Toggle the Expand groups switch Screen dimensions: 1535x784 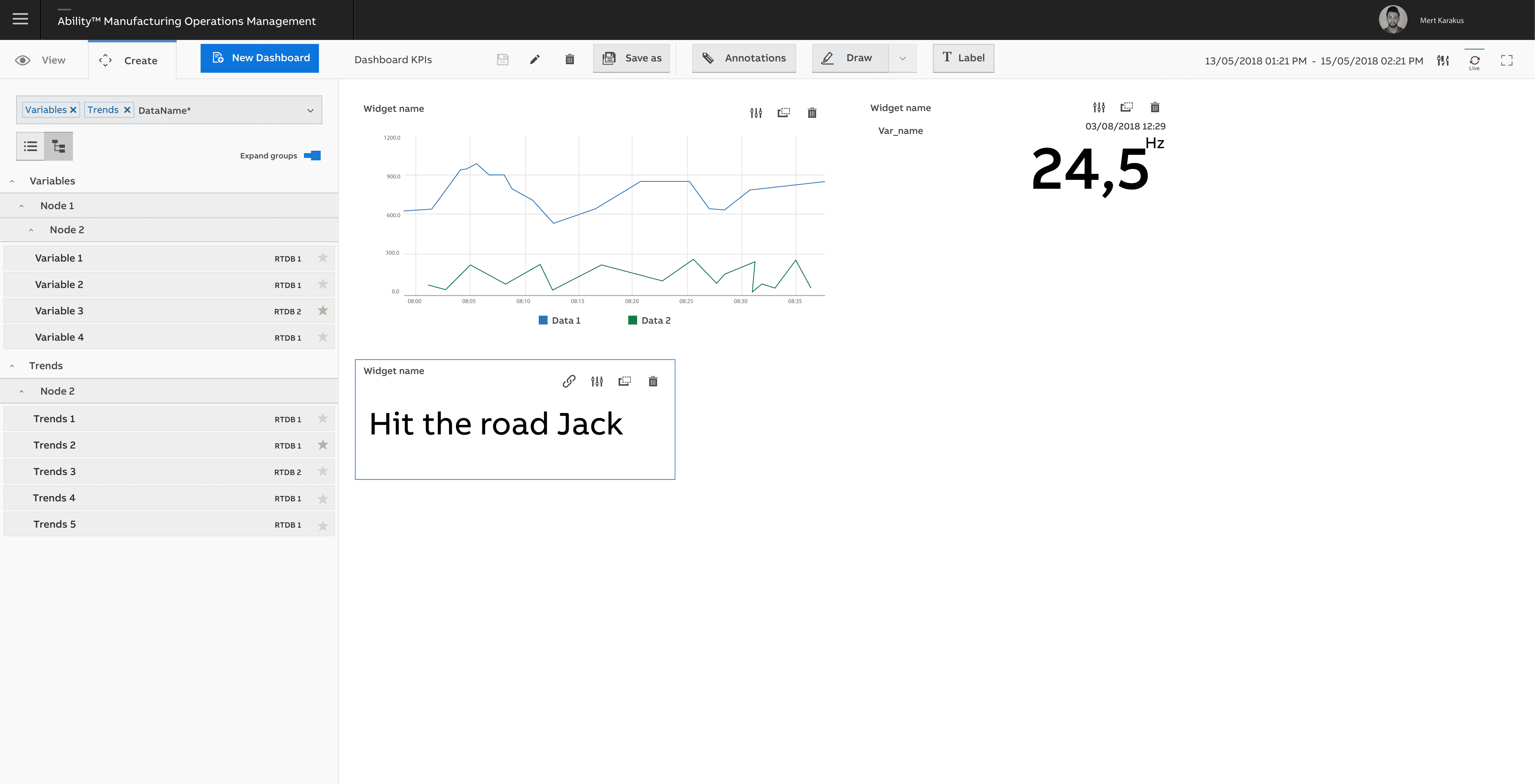(x=312, y=155)
